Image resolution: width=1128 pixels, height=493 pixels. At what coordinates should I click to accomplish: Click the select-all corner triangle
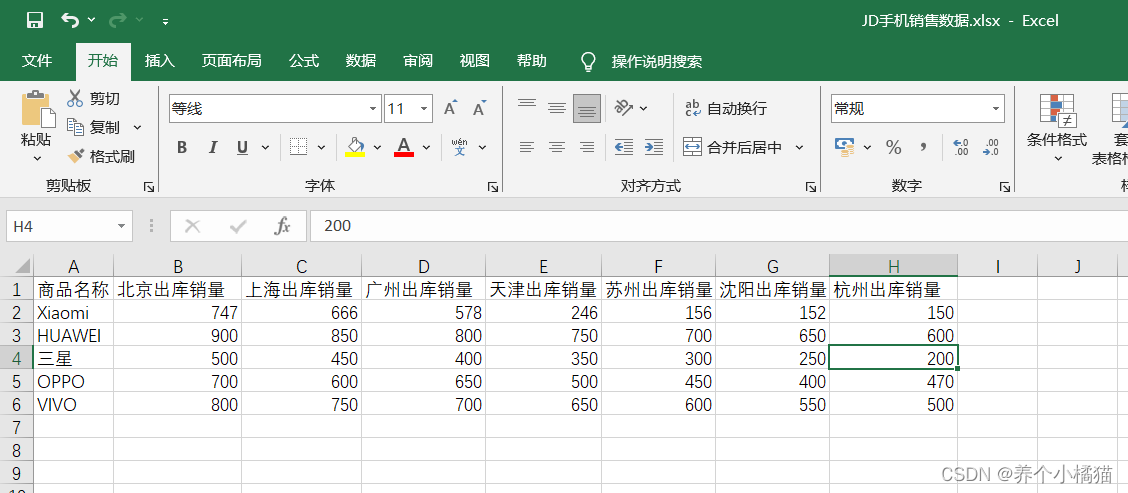pos(21,266)
